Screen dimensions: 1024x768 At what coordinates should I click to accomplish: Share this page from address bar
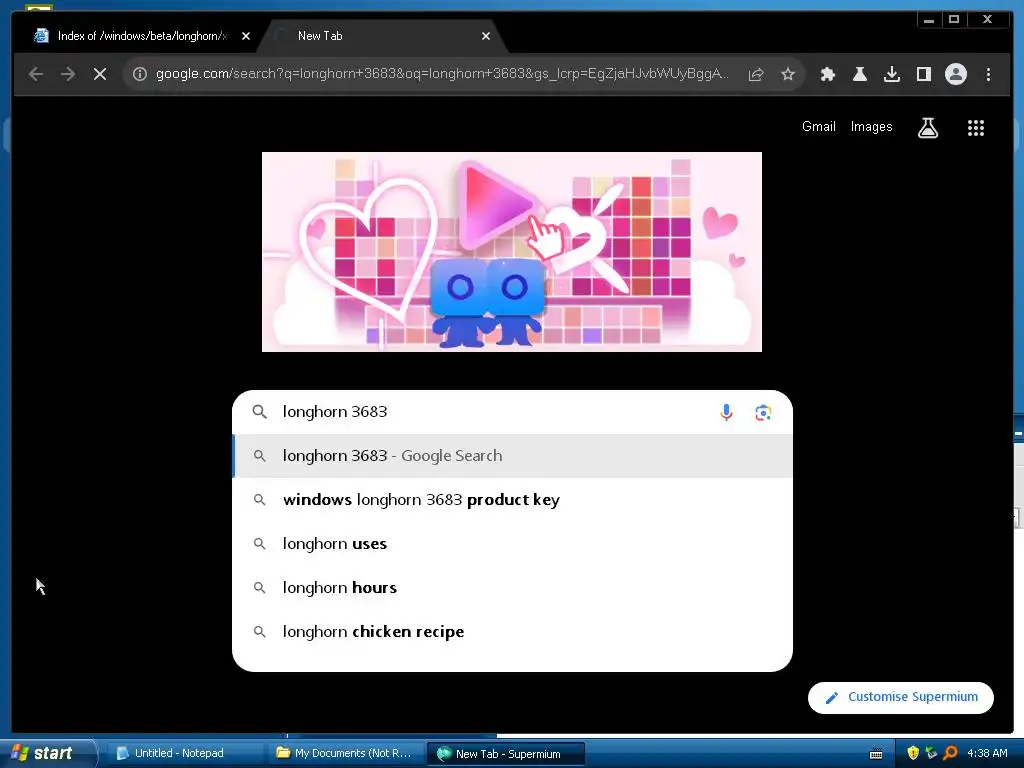(756, 74)
